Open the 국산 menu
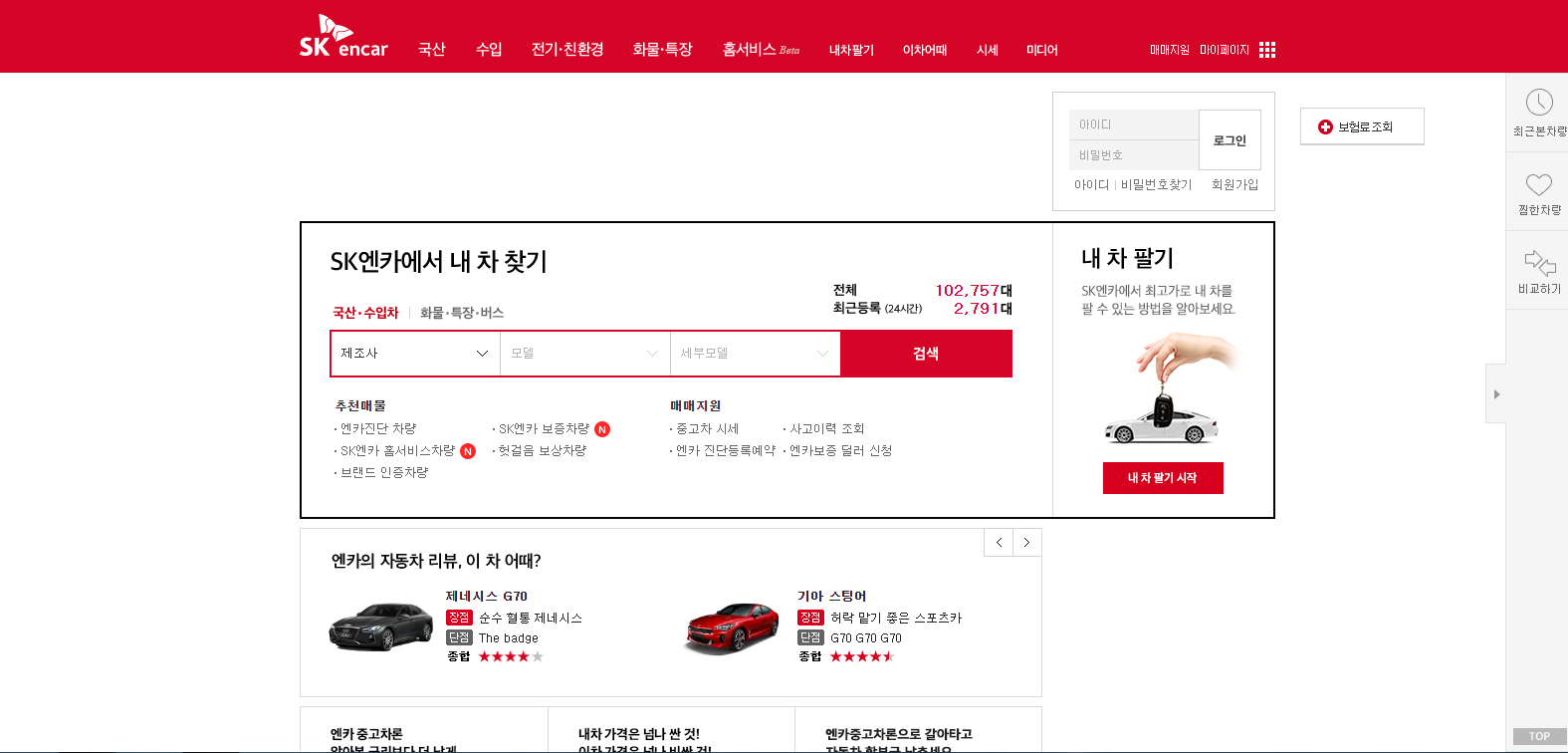The height and width of the screenshot is (753, 1568). click(432, 49)
